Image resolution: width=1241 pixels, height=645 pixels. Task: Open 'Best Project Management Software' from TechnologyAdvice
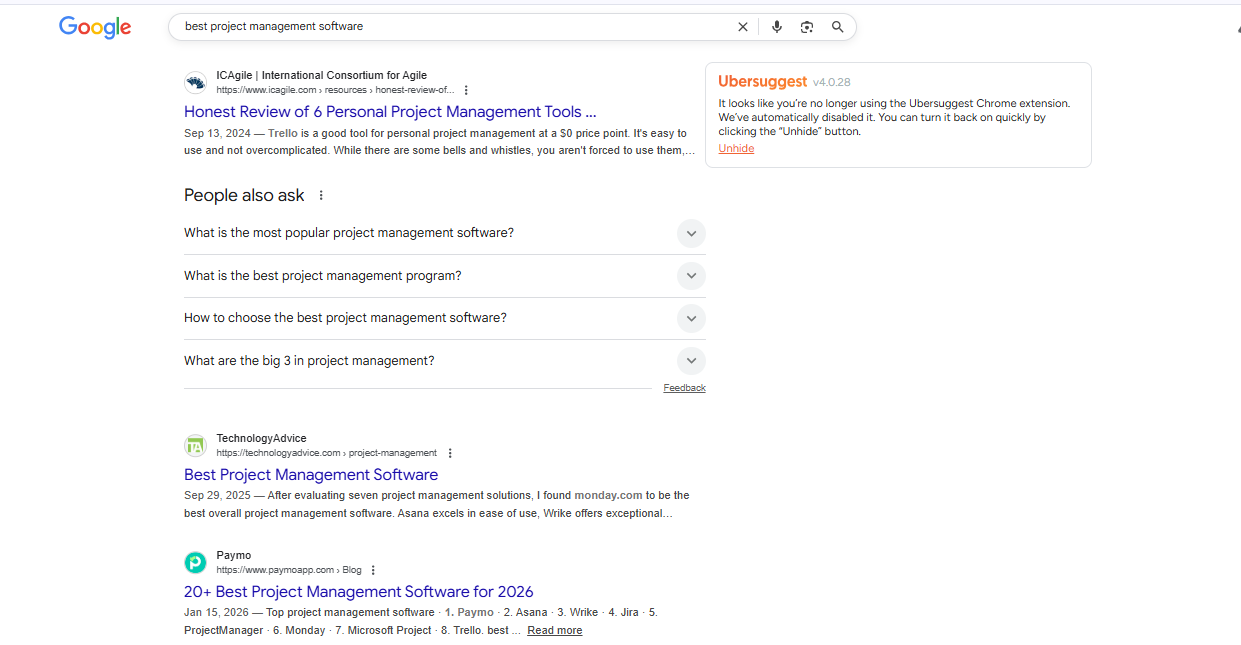click(311, 474)
